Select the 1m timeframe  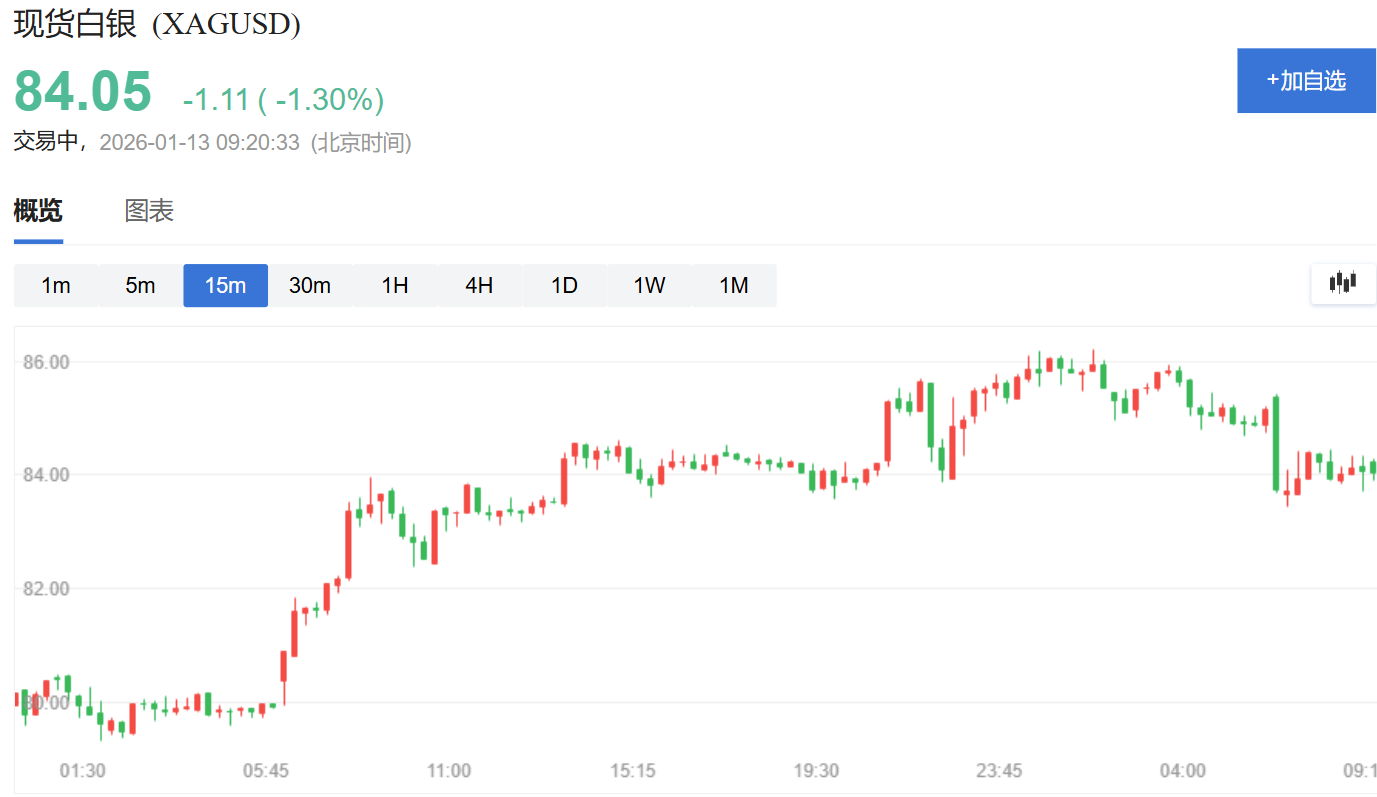pos(56,286)
